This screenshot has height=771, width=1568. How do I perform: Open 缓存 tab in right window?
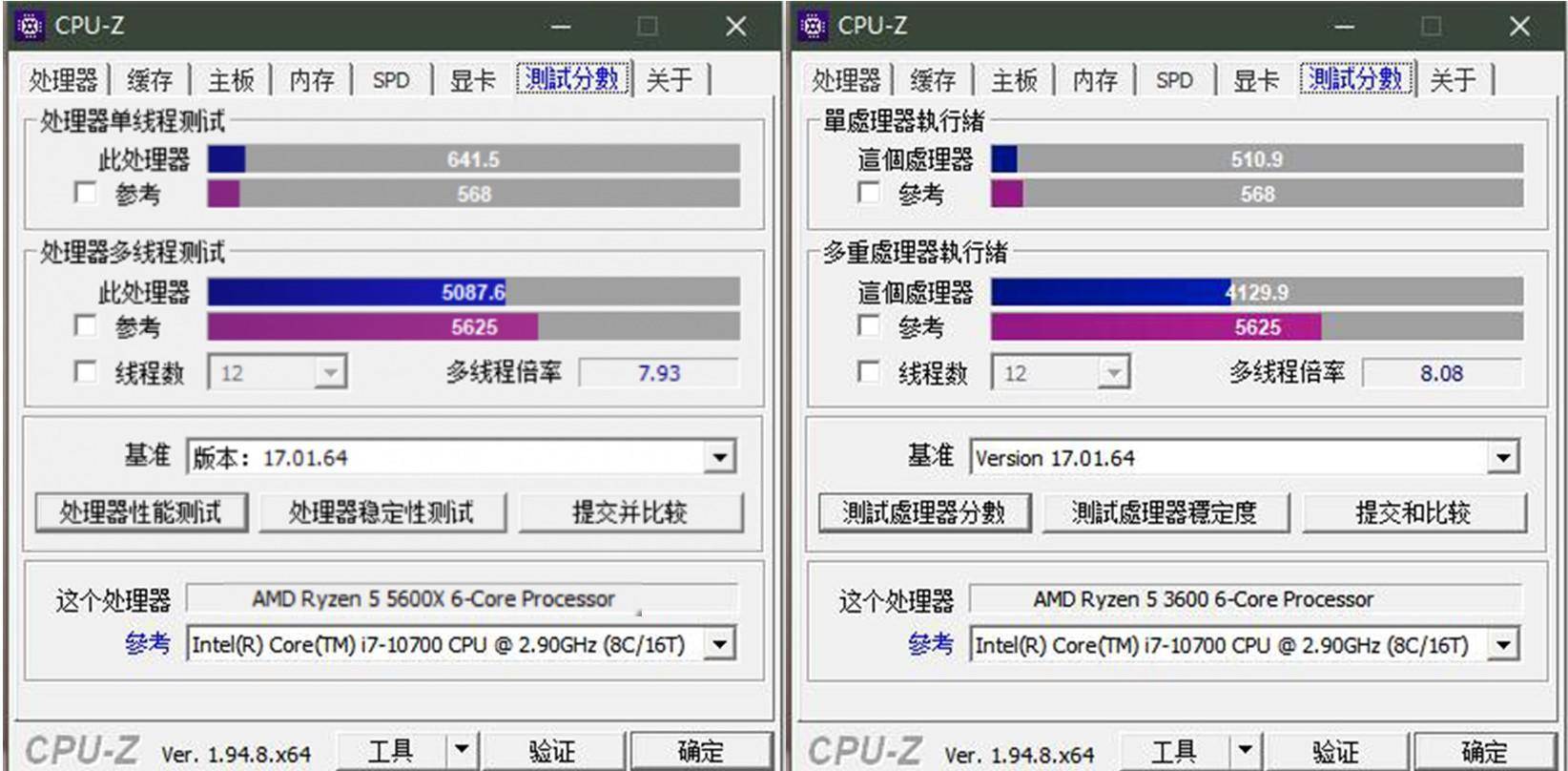coord(933,80)
